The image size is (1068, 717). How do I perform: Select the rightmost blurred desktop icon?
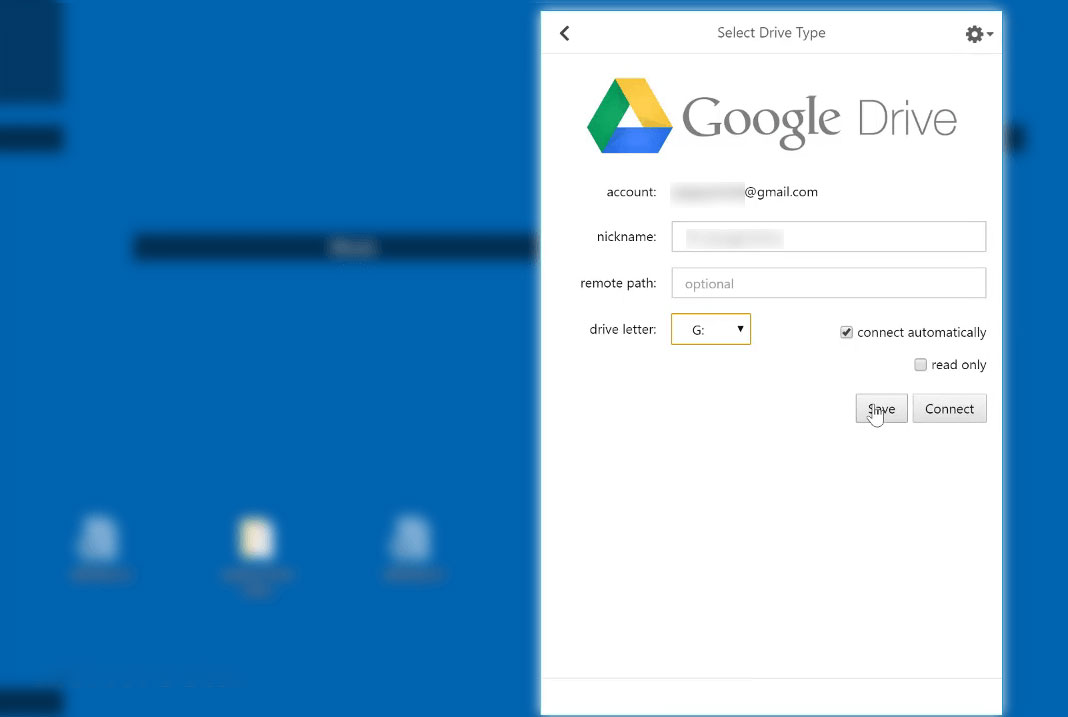[411, 540]
